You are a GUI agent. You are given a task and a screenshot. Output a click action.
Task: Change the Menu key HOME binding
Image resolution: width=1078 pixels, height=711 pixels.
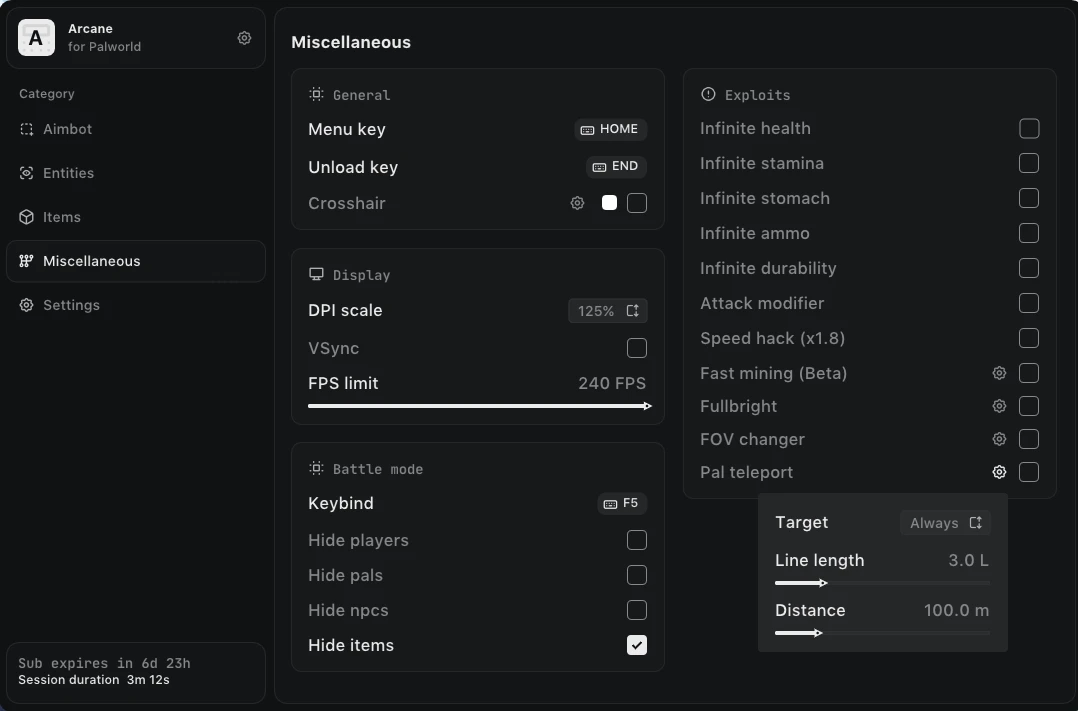click(x=610, y=129)
